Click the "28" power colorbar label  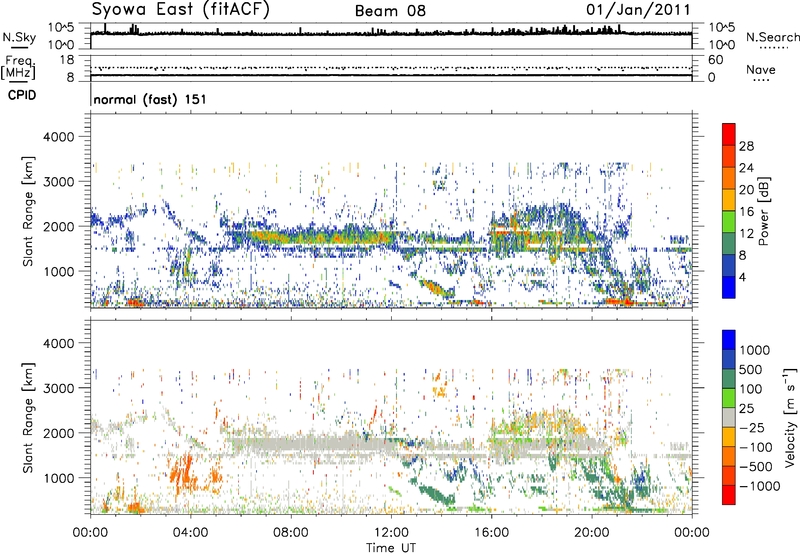click(746, 146)
